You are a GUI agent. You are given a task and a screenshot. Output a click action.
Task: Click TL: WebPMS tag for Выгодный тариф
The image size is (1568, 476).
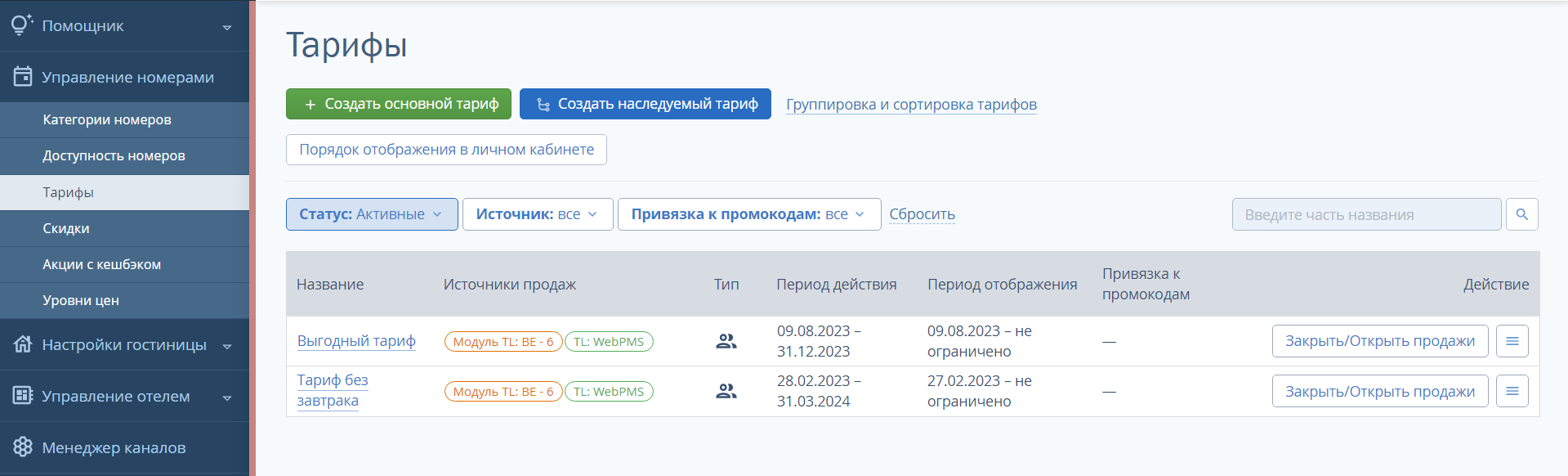[x=609, y=342]
